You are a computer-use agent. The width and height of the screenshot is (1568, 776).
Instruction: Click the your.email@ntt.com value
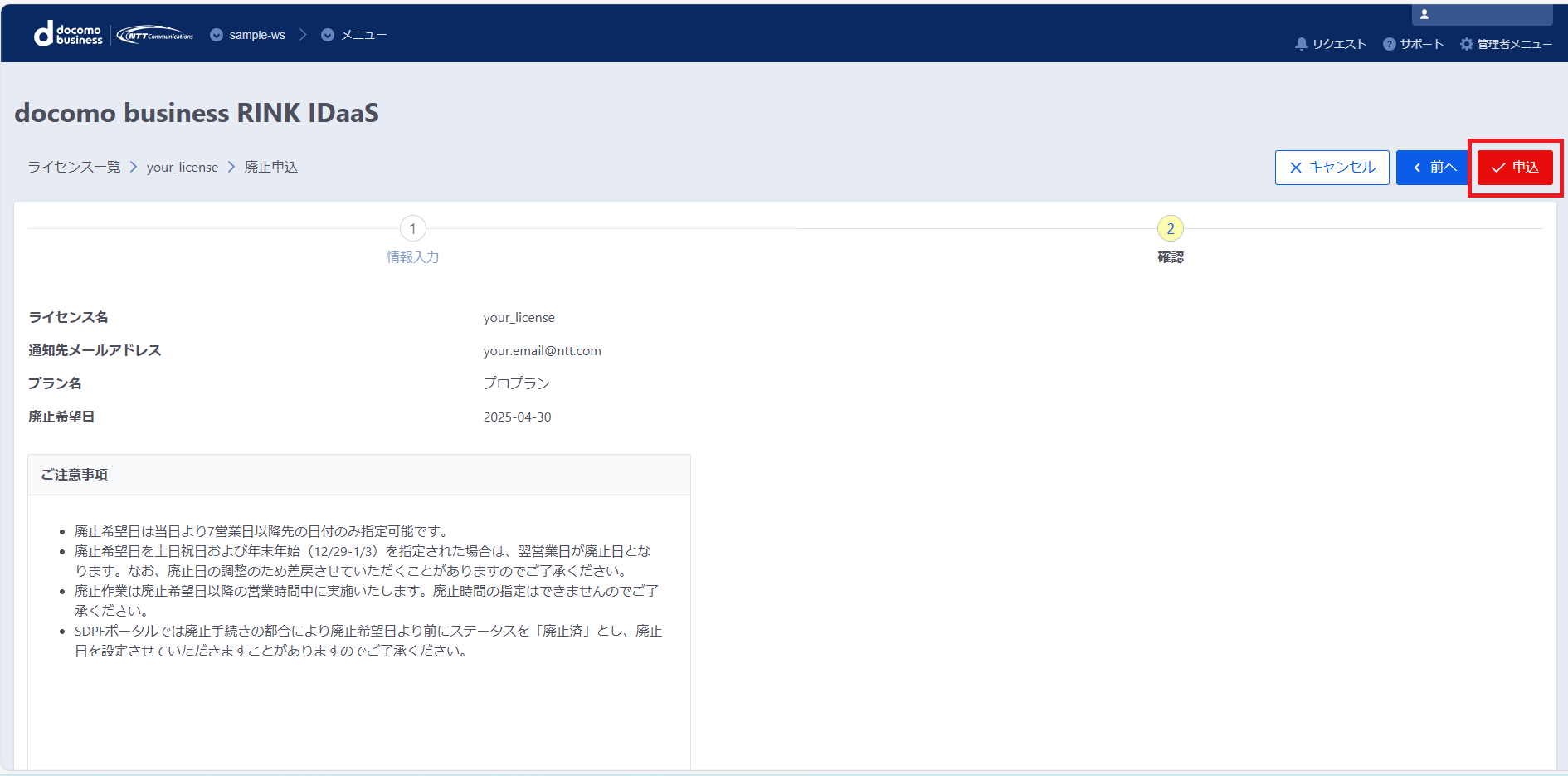(x=542, y=351)
